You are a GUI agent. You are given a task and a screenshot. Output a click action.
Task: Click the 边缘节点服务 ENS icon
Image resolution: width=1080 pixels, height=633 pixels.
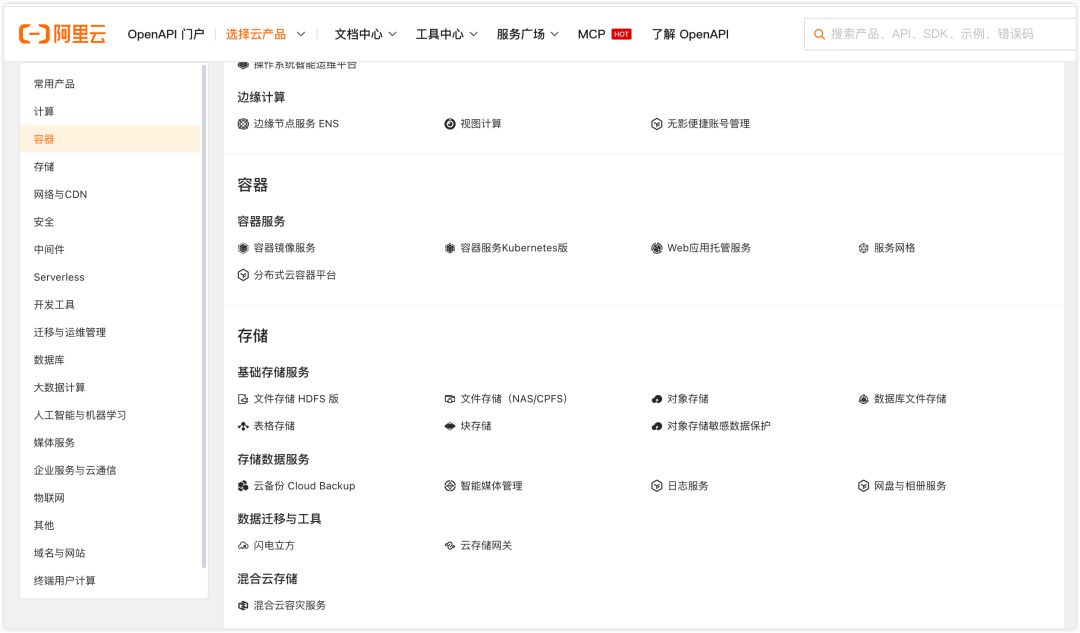(x=243, y=124)
